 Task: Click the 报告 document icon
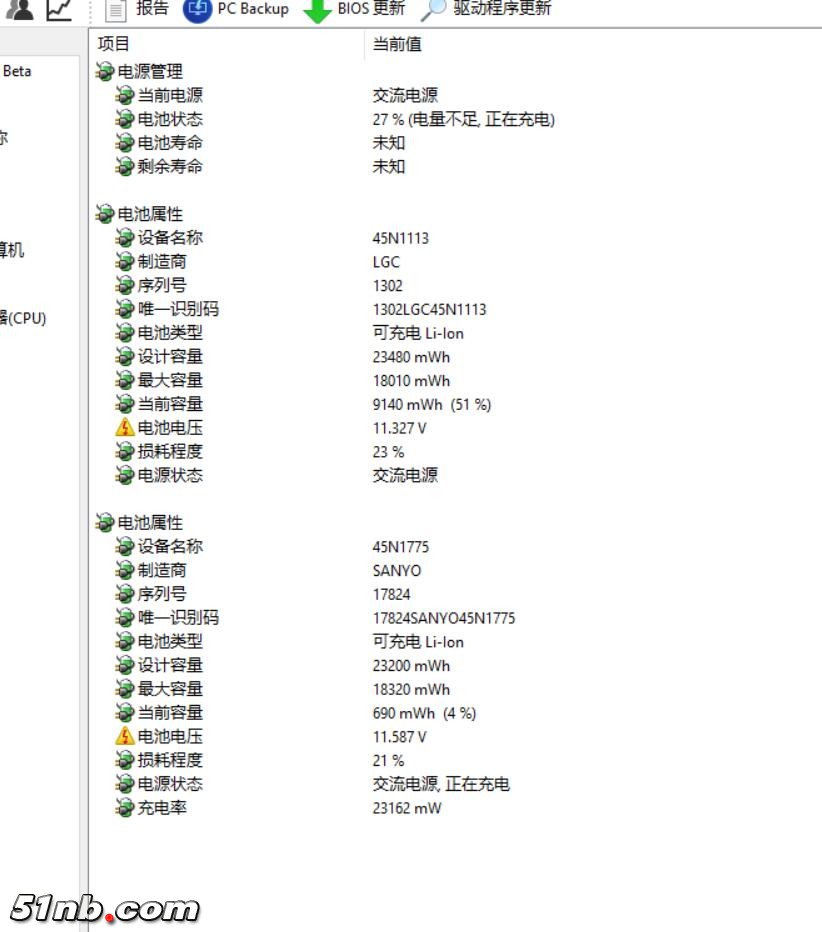click(x=116, y=9)
